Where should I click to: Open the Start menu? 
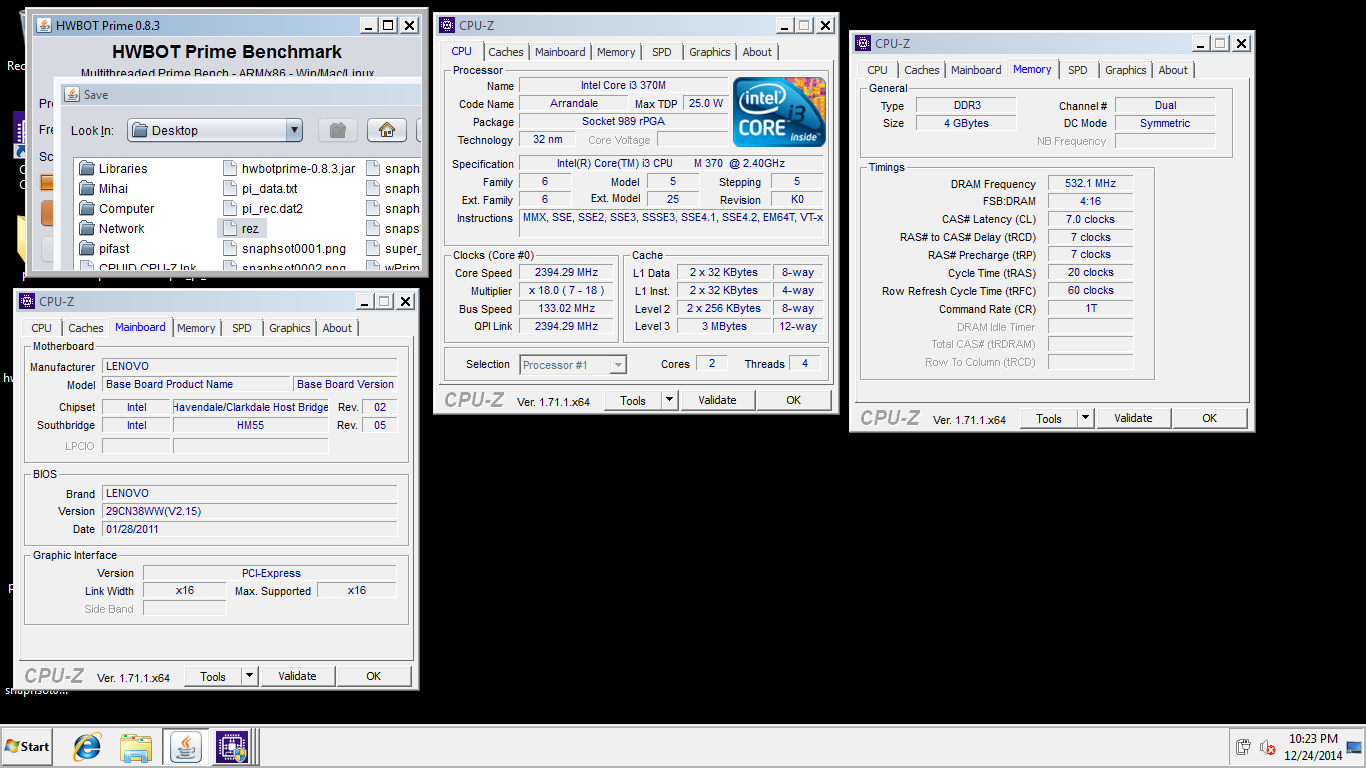pos(27,747)
